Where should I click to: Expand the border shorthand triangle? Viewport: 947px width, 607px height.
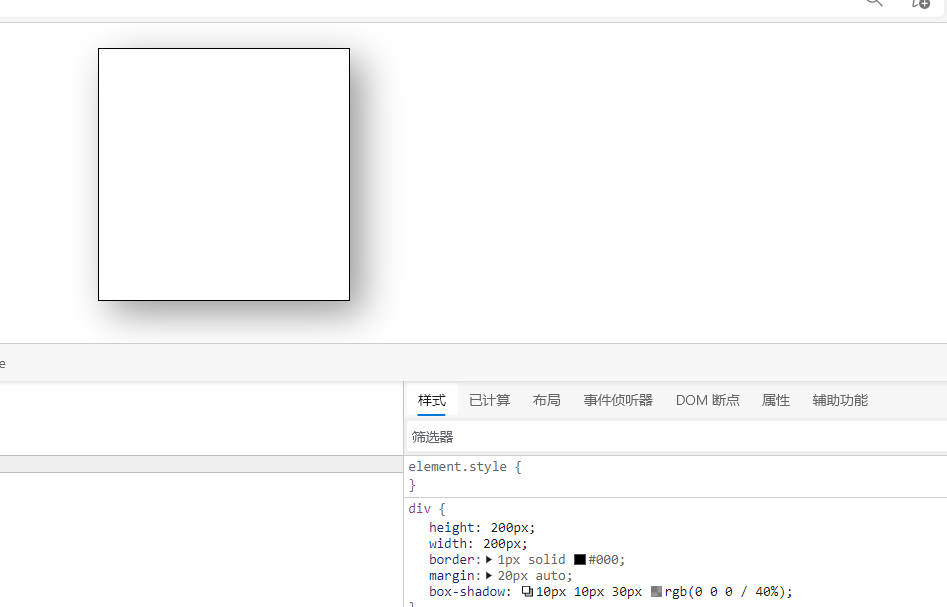489,560
